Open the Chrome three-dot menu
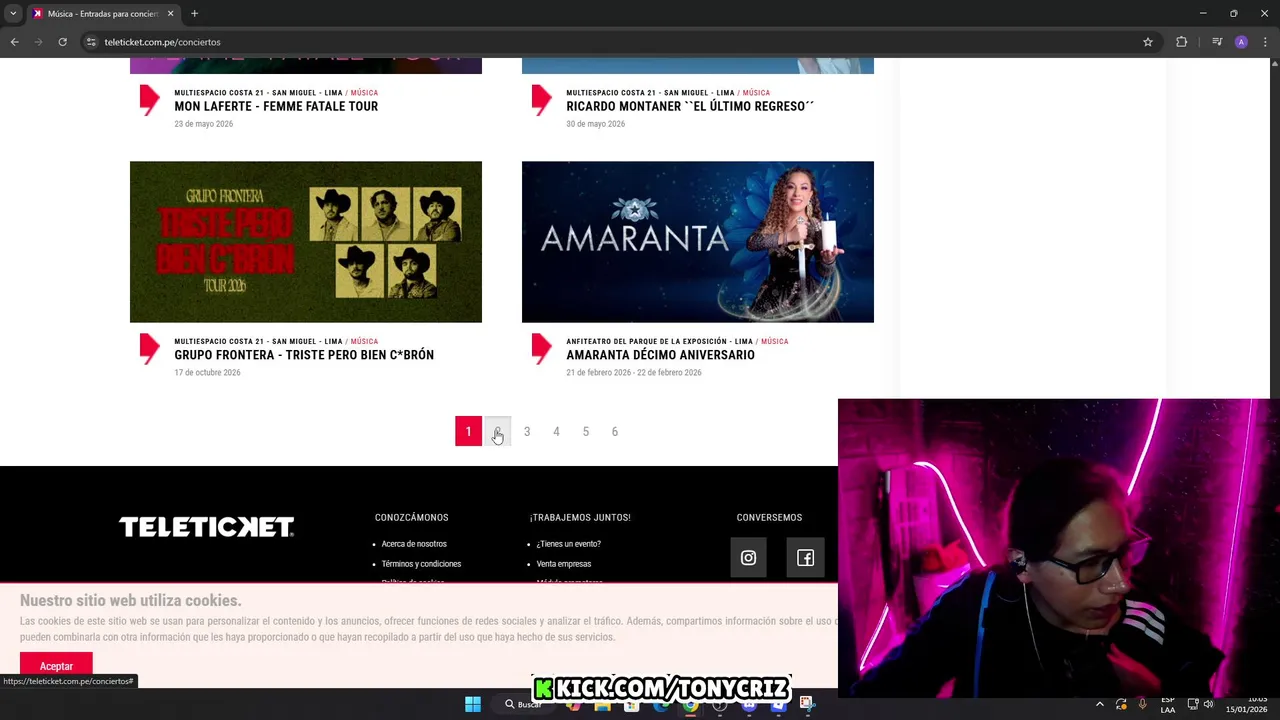The image size is (1280, 720). [x=1265, y=42]
